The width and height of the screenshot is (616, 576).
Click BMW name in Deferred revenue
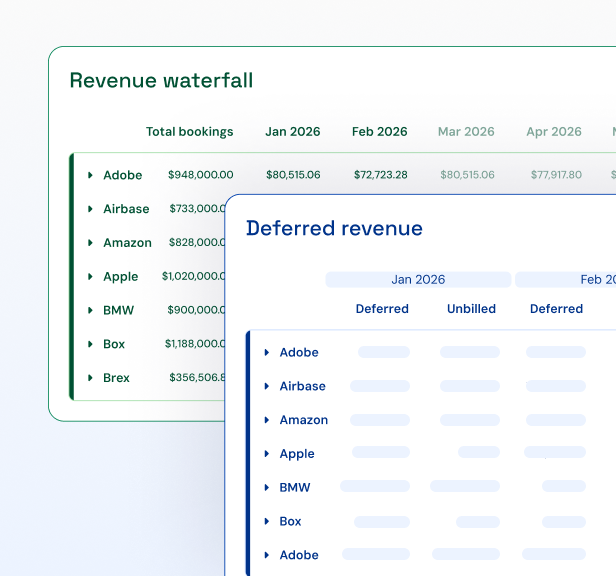click(x=295, y=487)
